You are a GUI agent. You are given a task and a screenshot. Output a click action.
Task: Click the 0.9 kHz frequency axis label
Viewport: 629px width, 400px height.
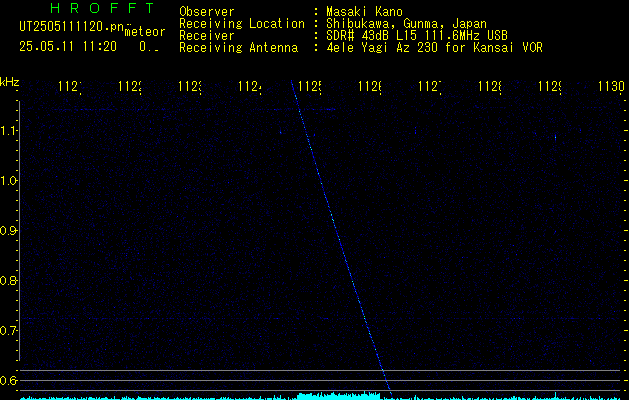(x=8, y=230)
